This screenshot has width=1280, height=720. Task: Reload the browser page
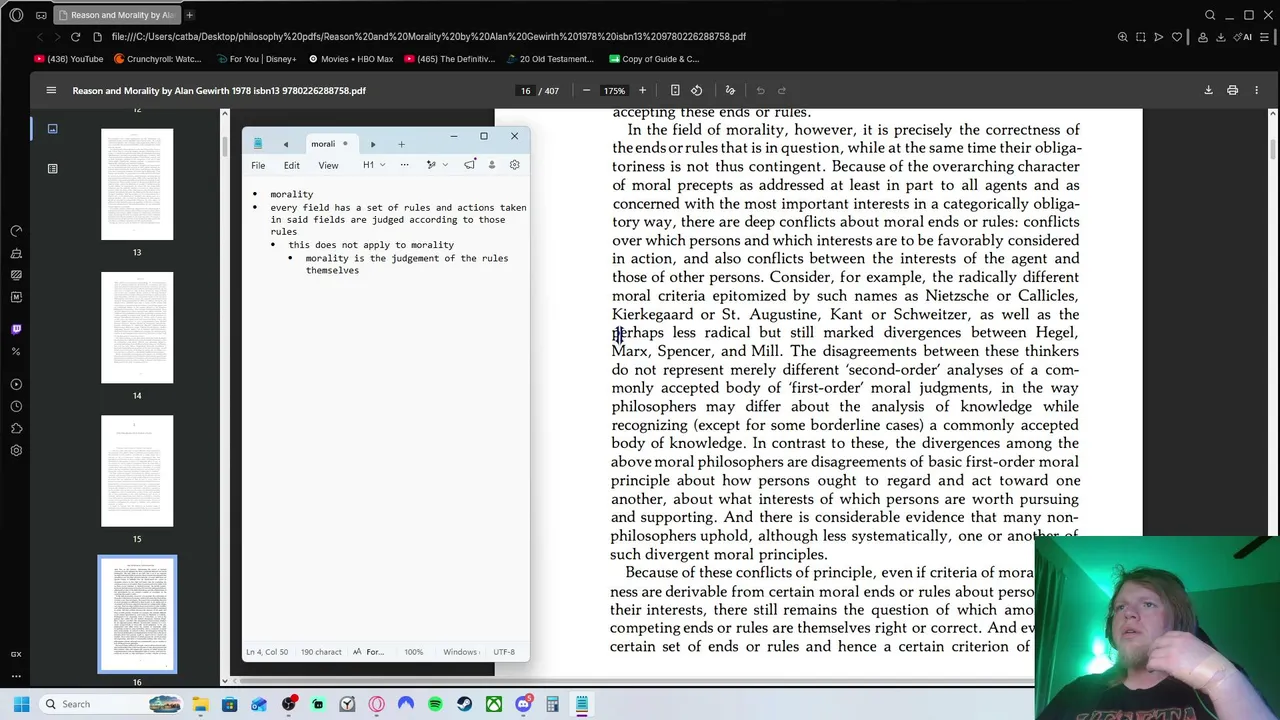75,37
